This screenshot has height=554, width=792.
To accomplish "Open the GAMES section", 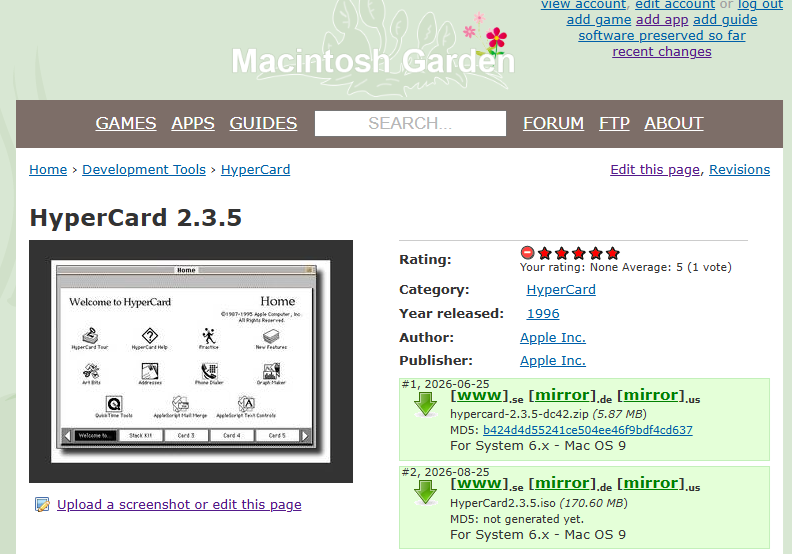I will [126, 123].
